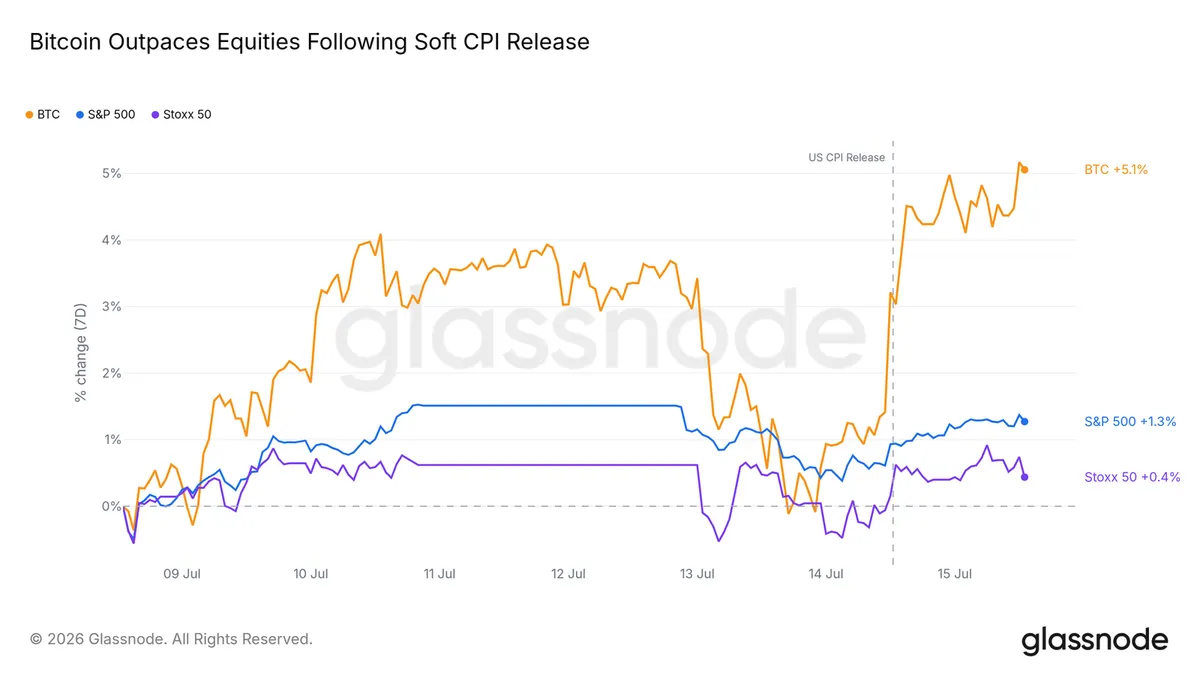Image resolution: width=1200 pixels, height=675 pixels.
Task: Click the Glassnode copyright notice text
Action: (171, 638)
